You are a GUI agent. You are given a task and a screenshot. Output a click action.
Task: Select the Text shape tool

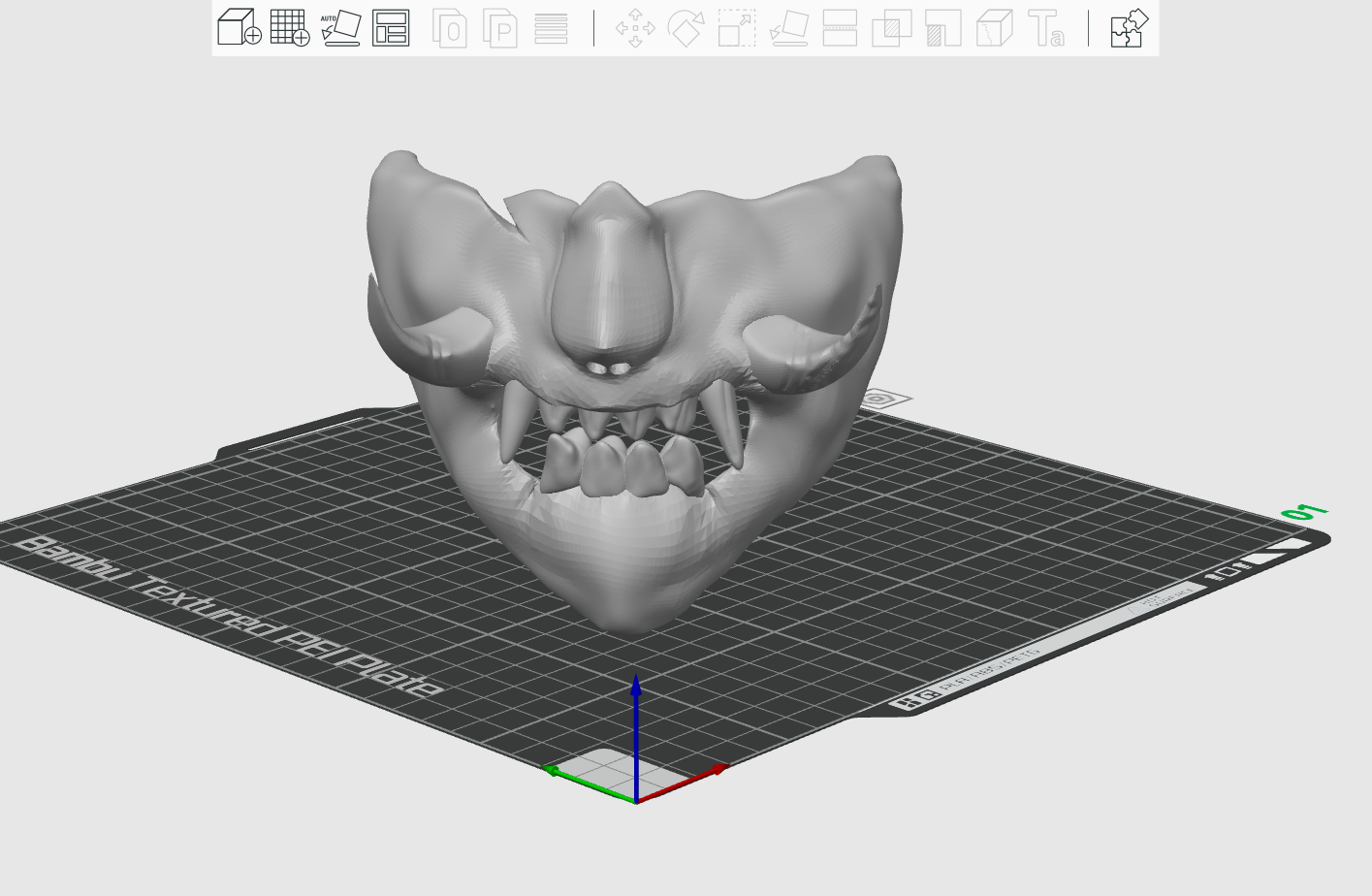1046,28
